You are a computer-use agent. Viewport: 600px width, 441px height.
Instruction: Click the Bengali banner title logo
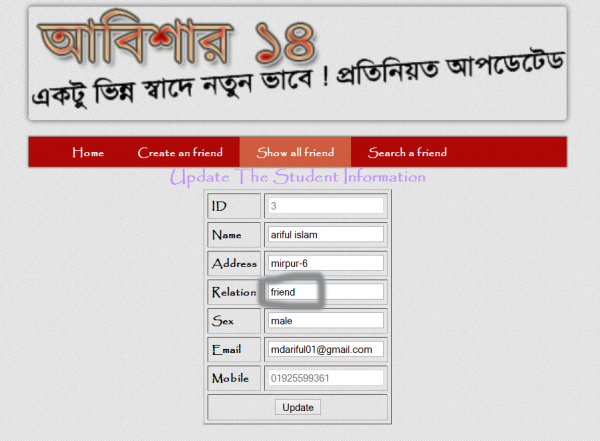click(x=177, y=41)
